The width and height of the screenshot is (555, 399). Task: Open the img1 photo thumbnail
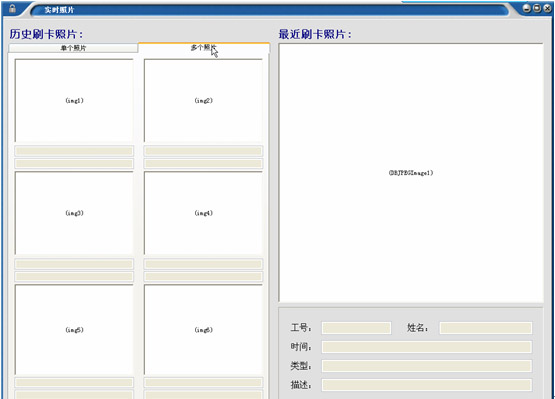point(74,101)
